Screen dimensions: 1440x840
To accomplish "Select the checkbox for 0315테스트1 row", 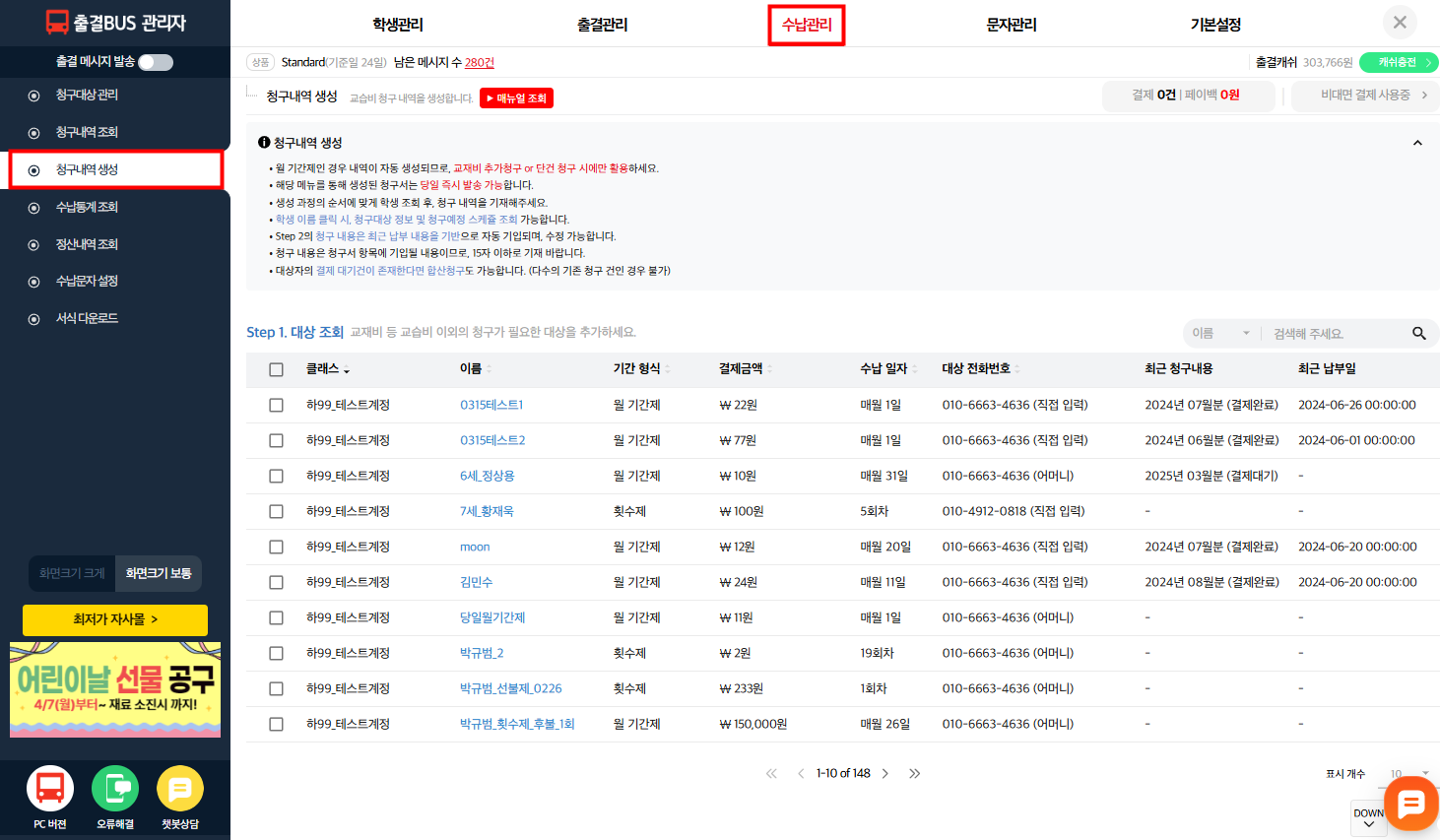I will pyautogui.click(x=276, y=405).
